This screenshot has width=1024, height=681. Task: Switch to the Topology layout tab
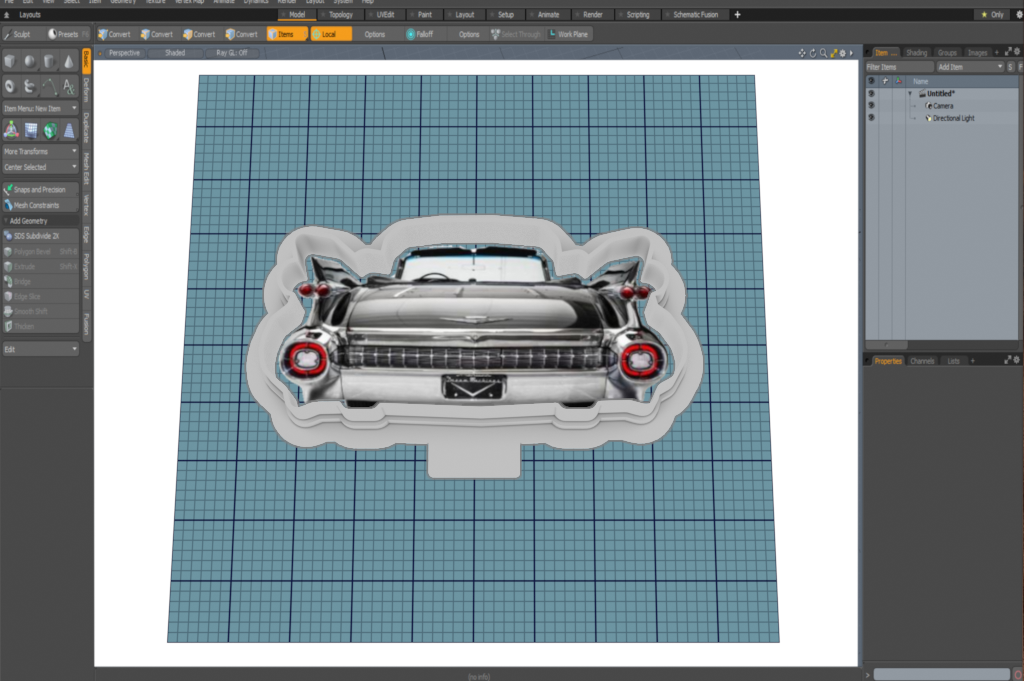click(343, 15)
